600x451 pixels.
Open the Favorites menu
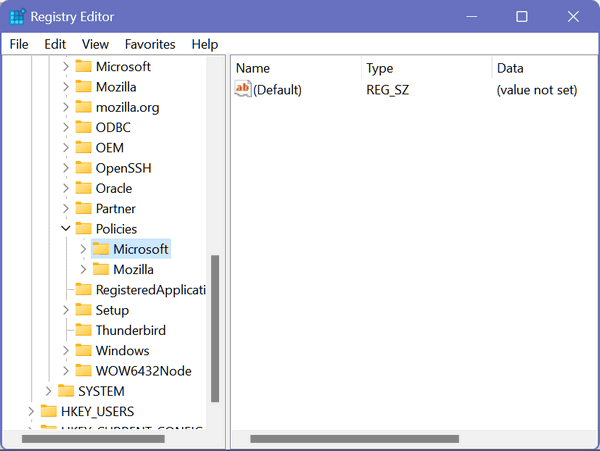pos(150,44)
